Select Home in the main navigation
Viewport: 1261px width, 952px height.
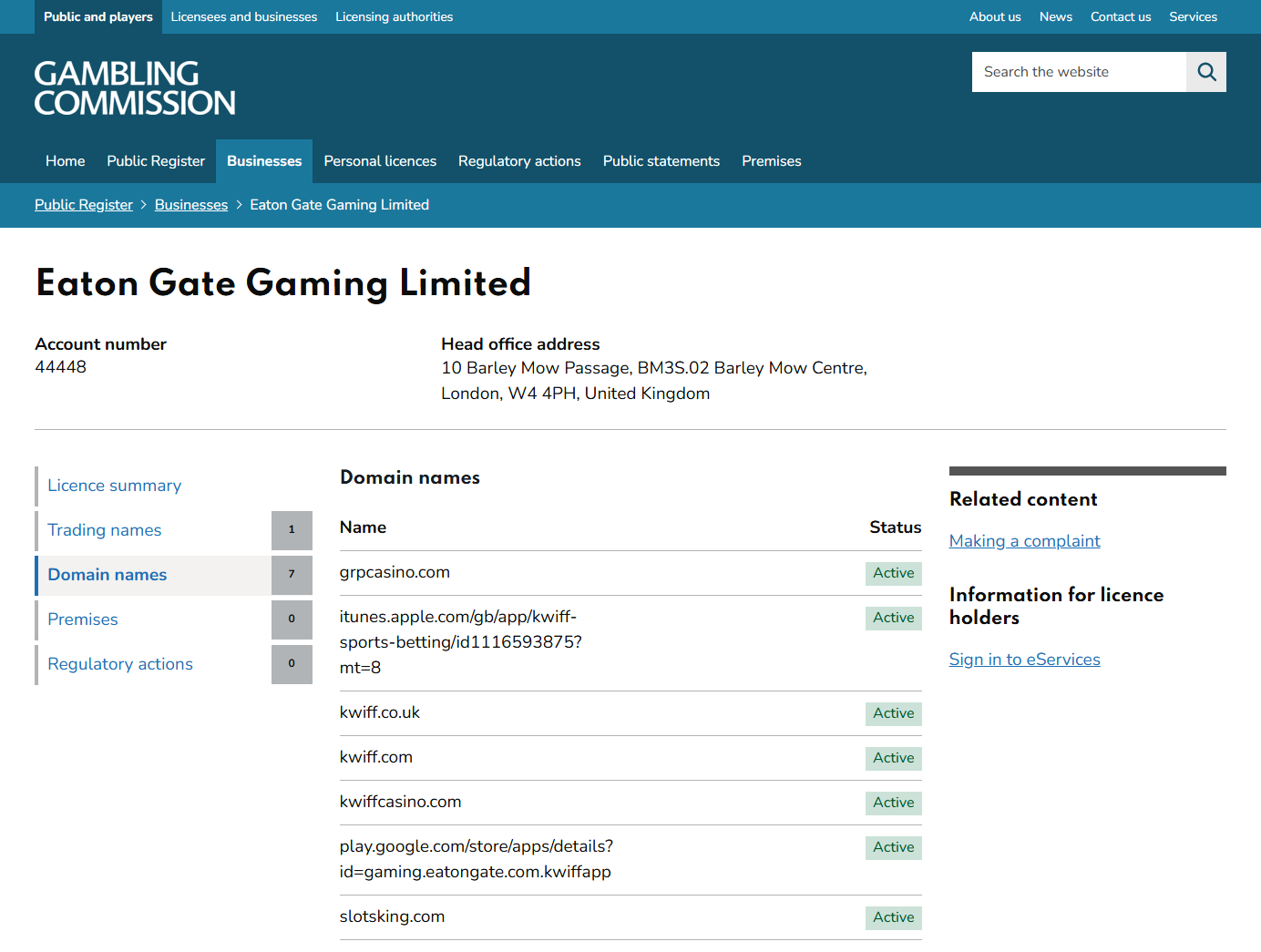tap(66, 161)
